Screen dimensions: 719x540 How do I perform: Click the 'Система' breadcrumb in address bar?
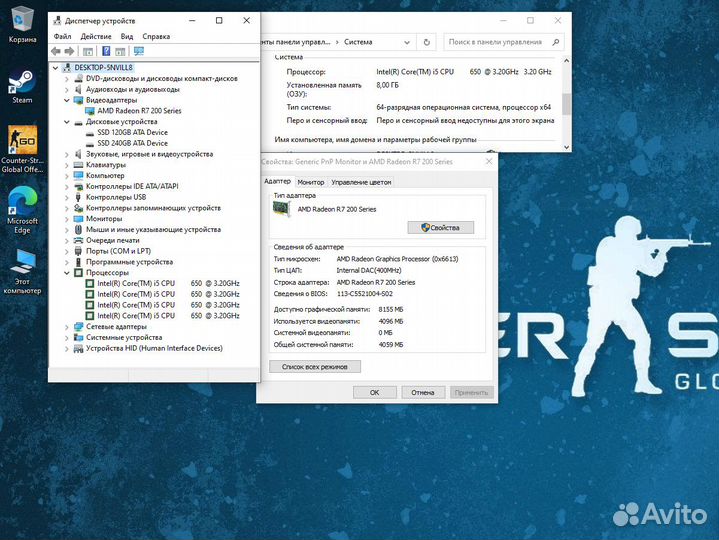(x=358, y=42)
